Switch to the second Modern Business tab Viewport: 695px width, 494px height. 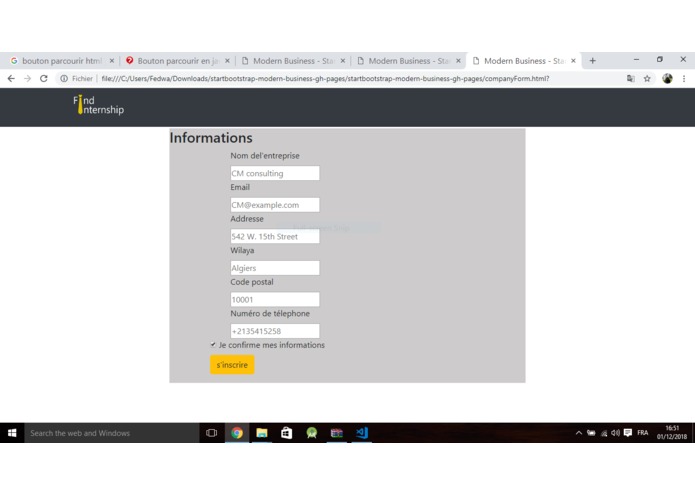[x=408, y=61]
